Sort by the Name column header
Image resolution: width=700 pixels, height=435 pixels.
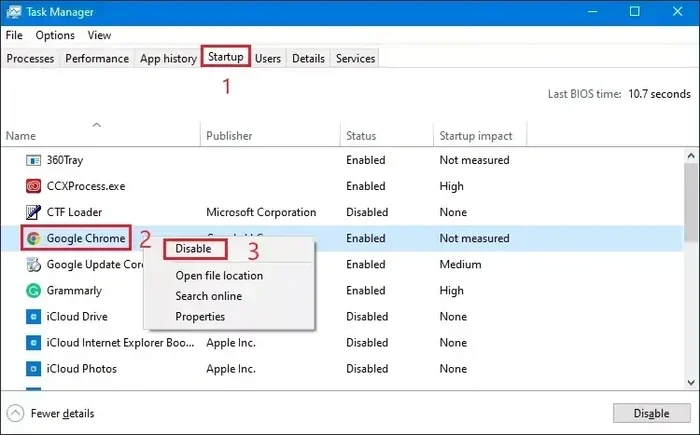click(x=21, y=136)
